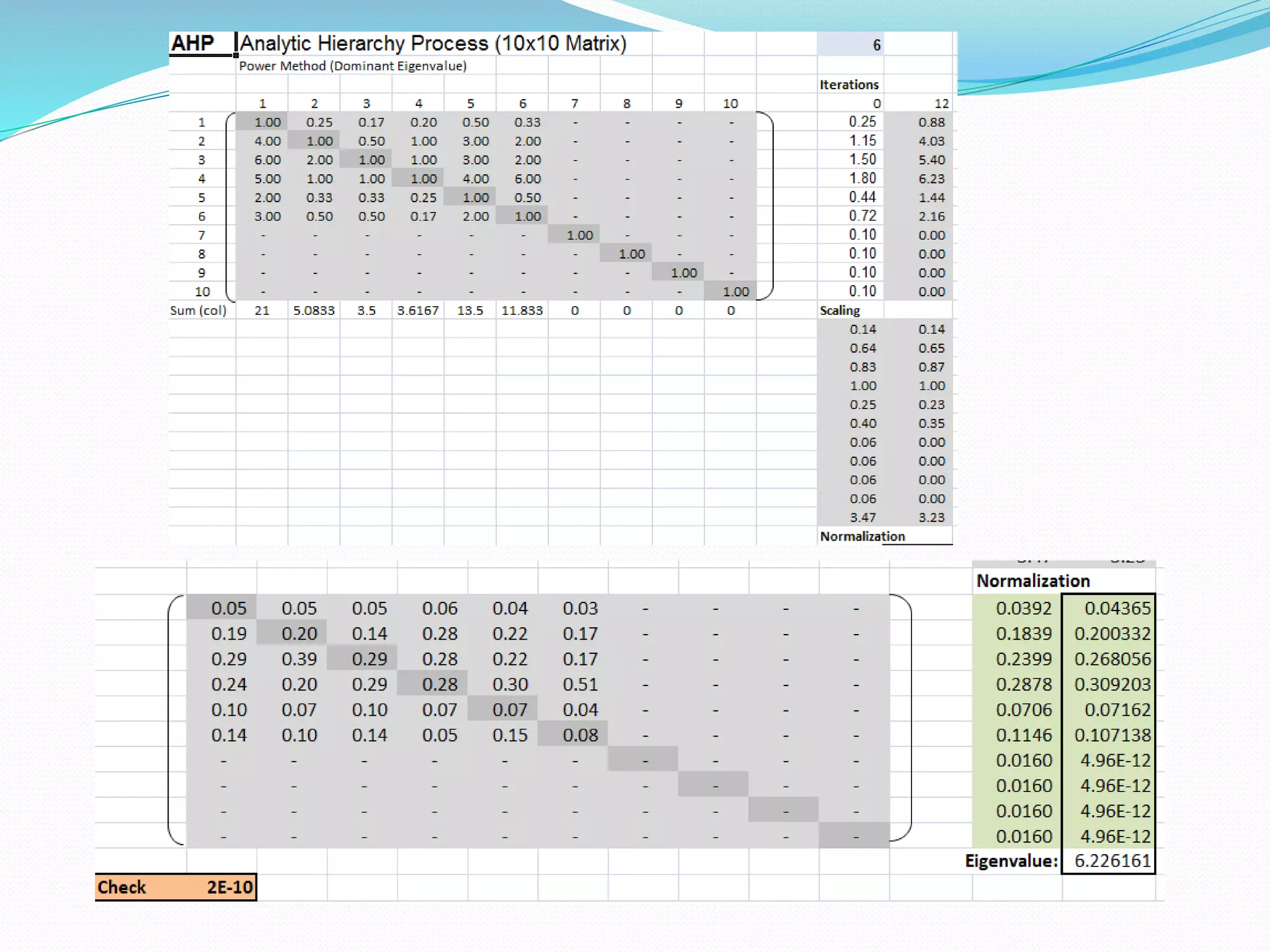Select the Sum (col) row label
Screen dimensions: 1270x952
(198, 311)
